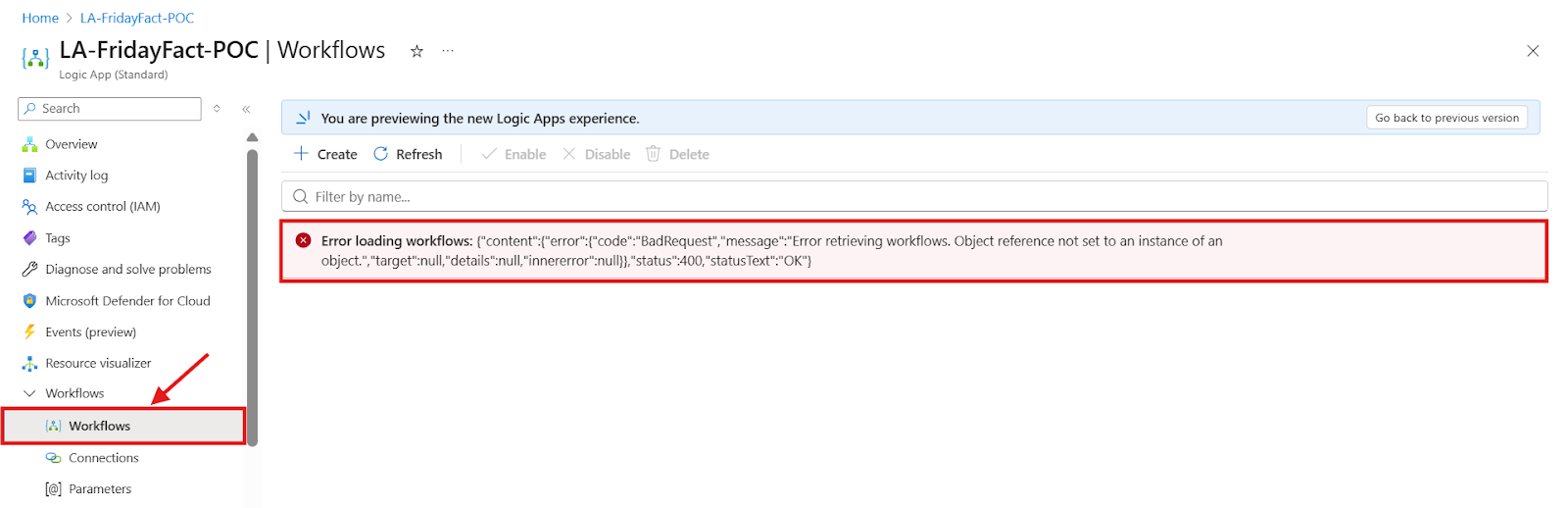The width and height of the screenshot is (1568, 508).
Task: Collapse the sidebar menu panel
Action: [246, 109]
